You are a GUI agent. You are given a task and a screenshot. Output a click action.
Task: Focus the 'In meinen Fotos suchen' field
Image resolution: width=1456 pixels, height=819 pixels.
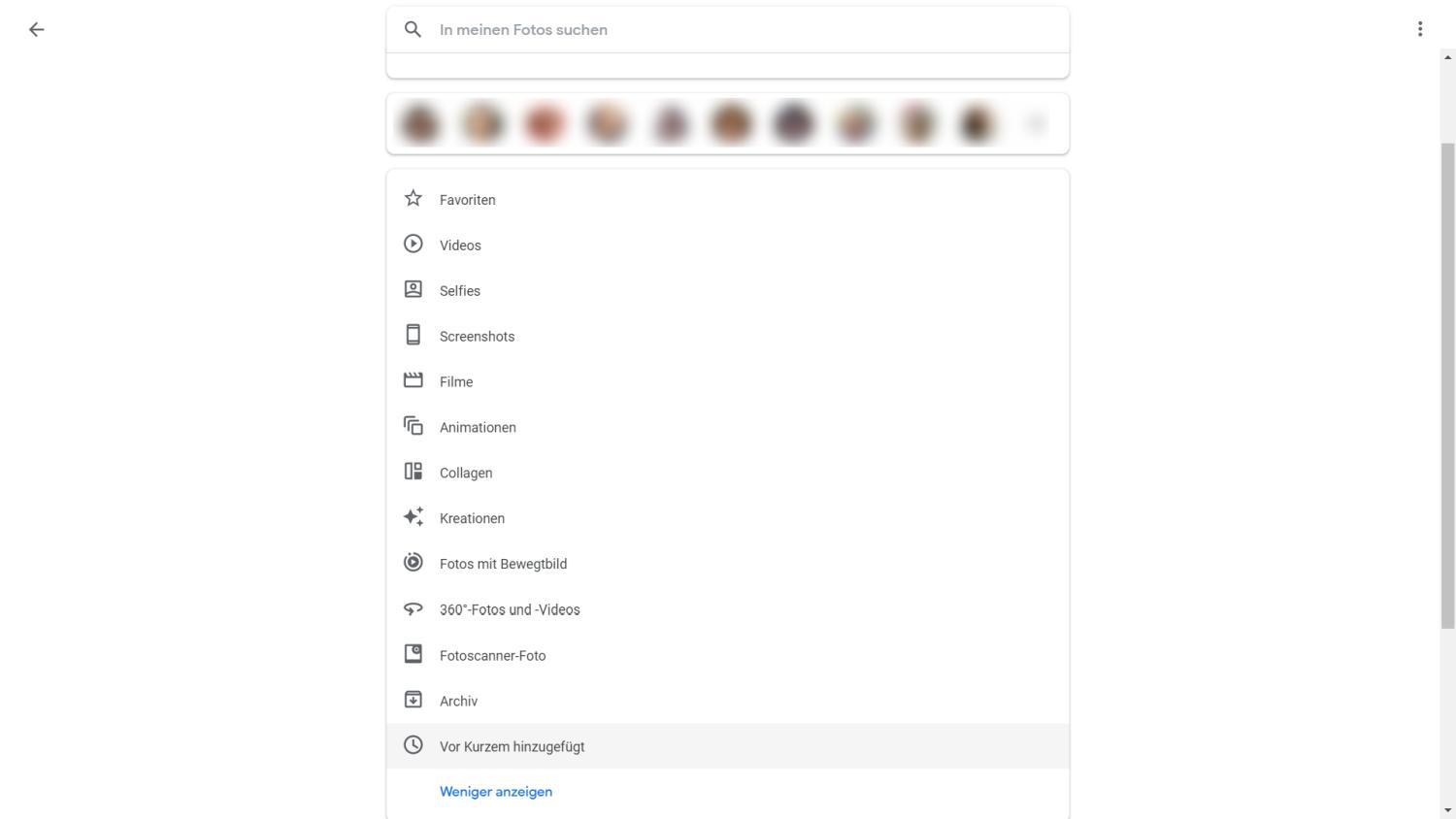point(738,30)
